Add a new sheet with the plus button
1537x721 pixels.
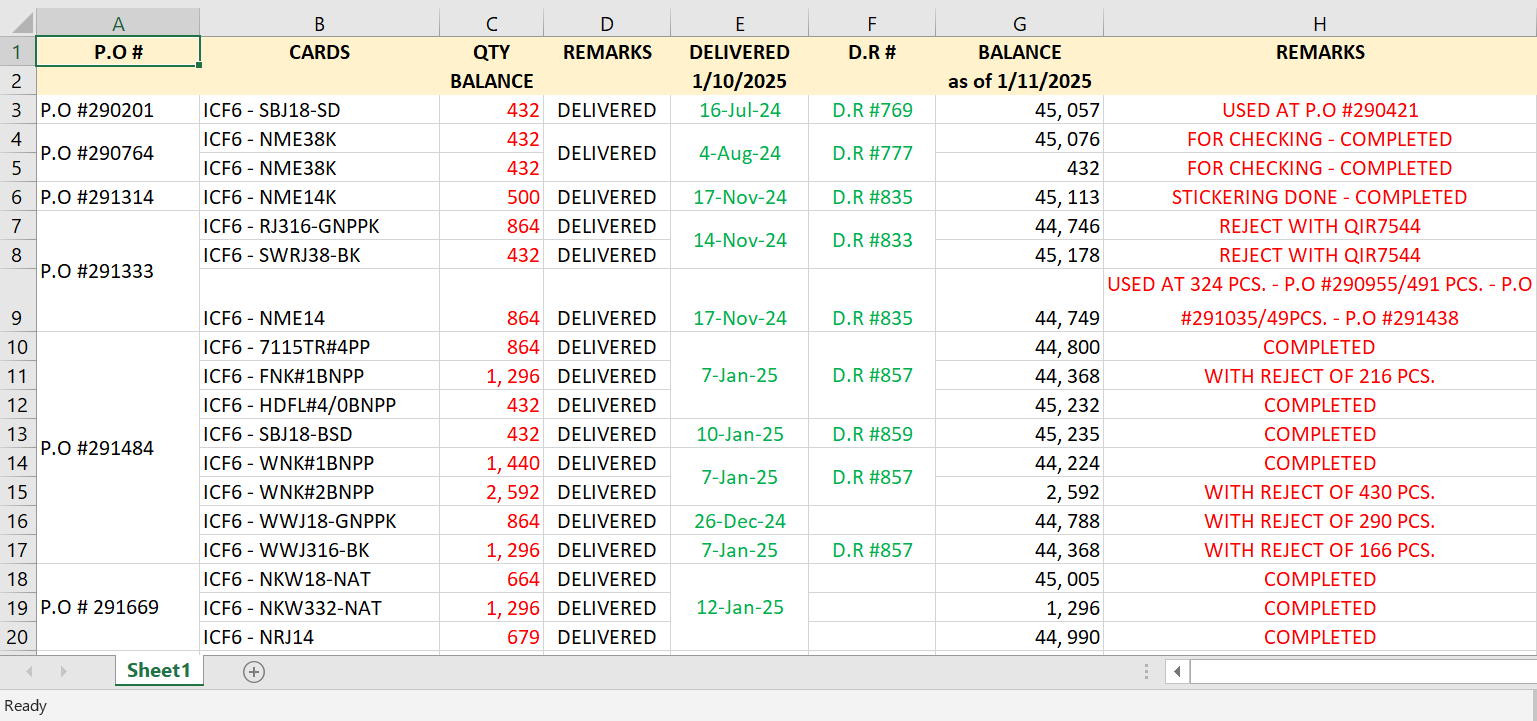point(254,672)
